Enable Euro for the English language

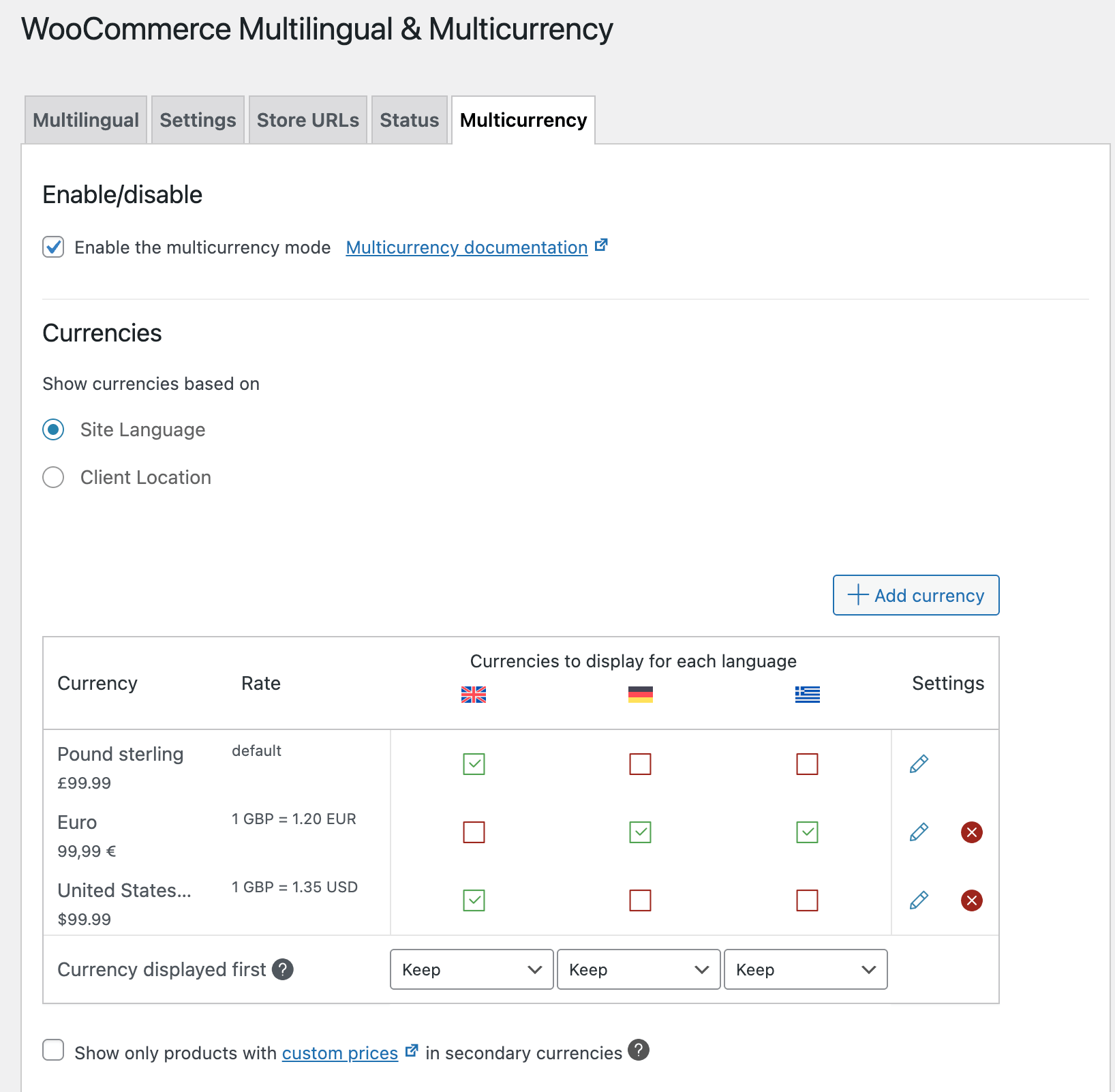click(x=474, y=832)
